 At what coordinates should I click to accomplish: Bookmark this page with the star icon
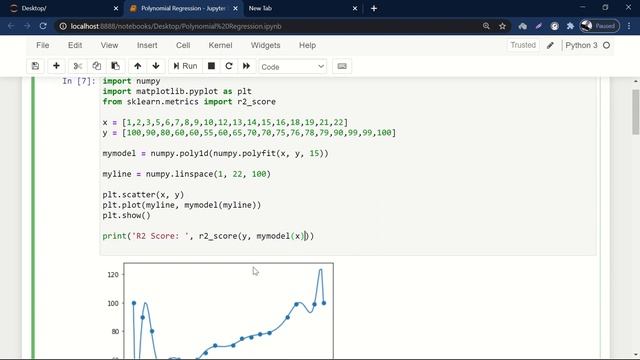click(502, 26)
